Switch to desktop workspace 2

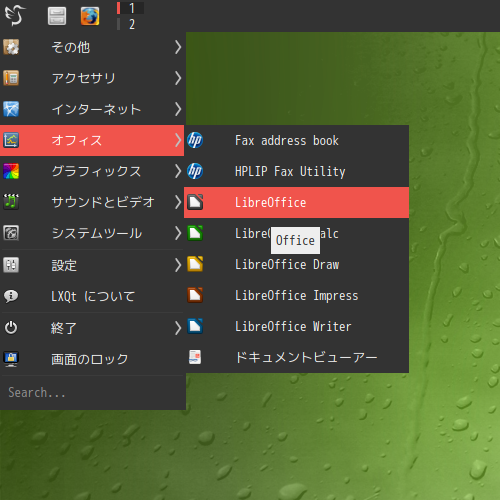pyautogui.click(x=130, y=24)
